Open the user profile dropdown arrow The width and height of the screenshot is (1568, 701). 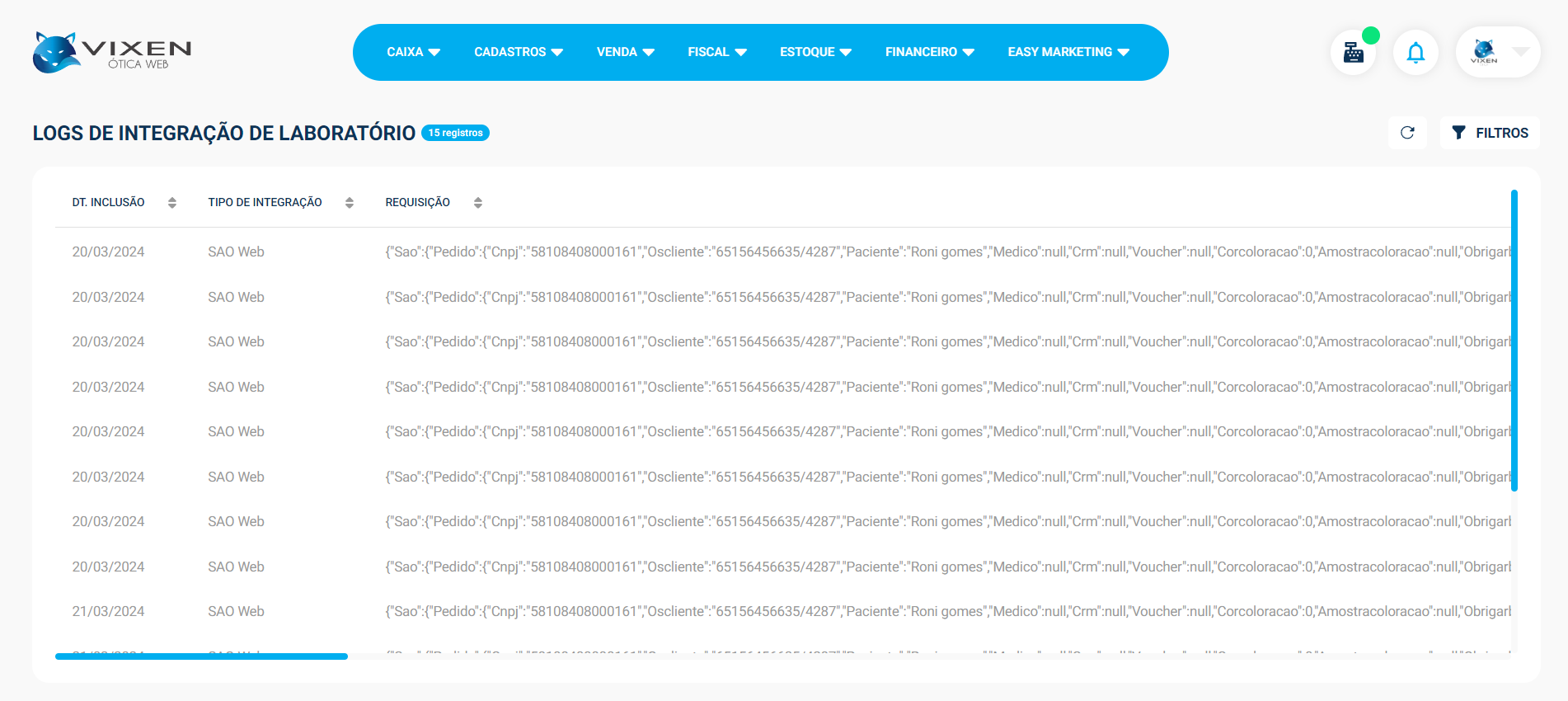1521,52
